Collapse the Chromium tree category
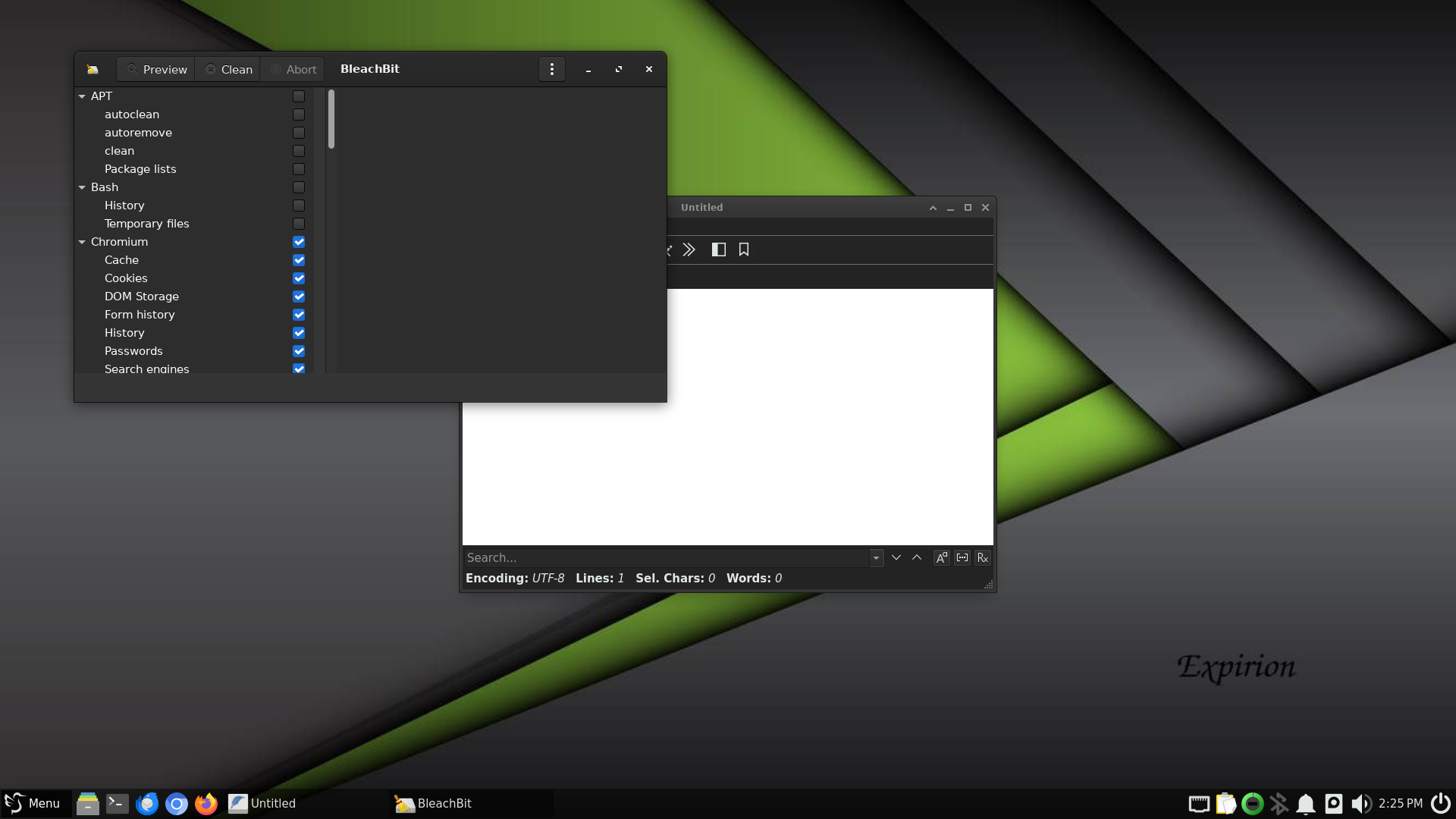 pos(82,242)
